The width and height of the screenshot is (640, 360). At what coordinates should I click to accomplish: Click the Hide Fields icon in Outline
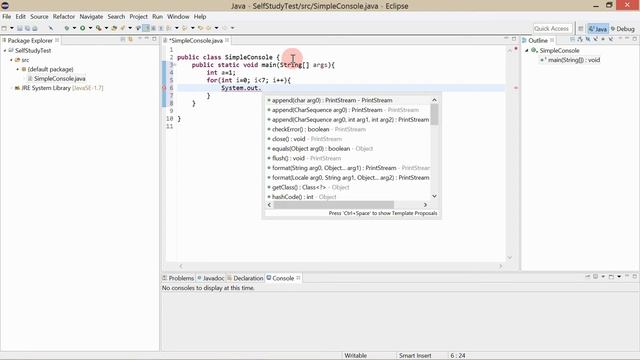coord(588,39)
